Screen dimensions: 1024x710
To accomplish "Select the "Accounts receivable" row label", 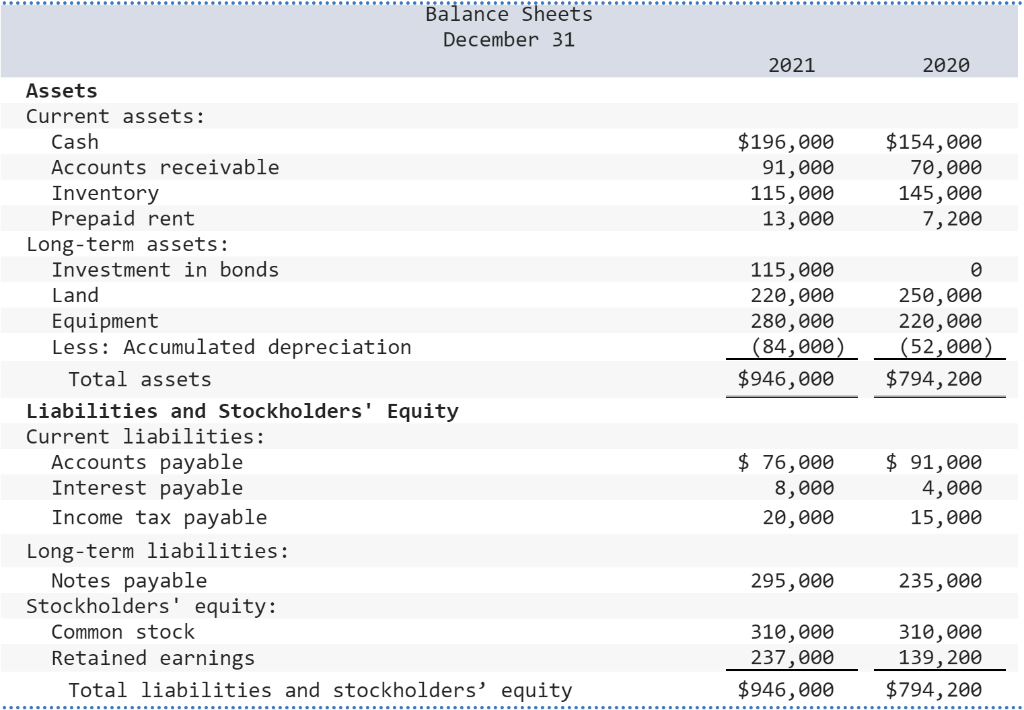I will coord(165,167).
